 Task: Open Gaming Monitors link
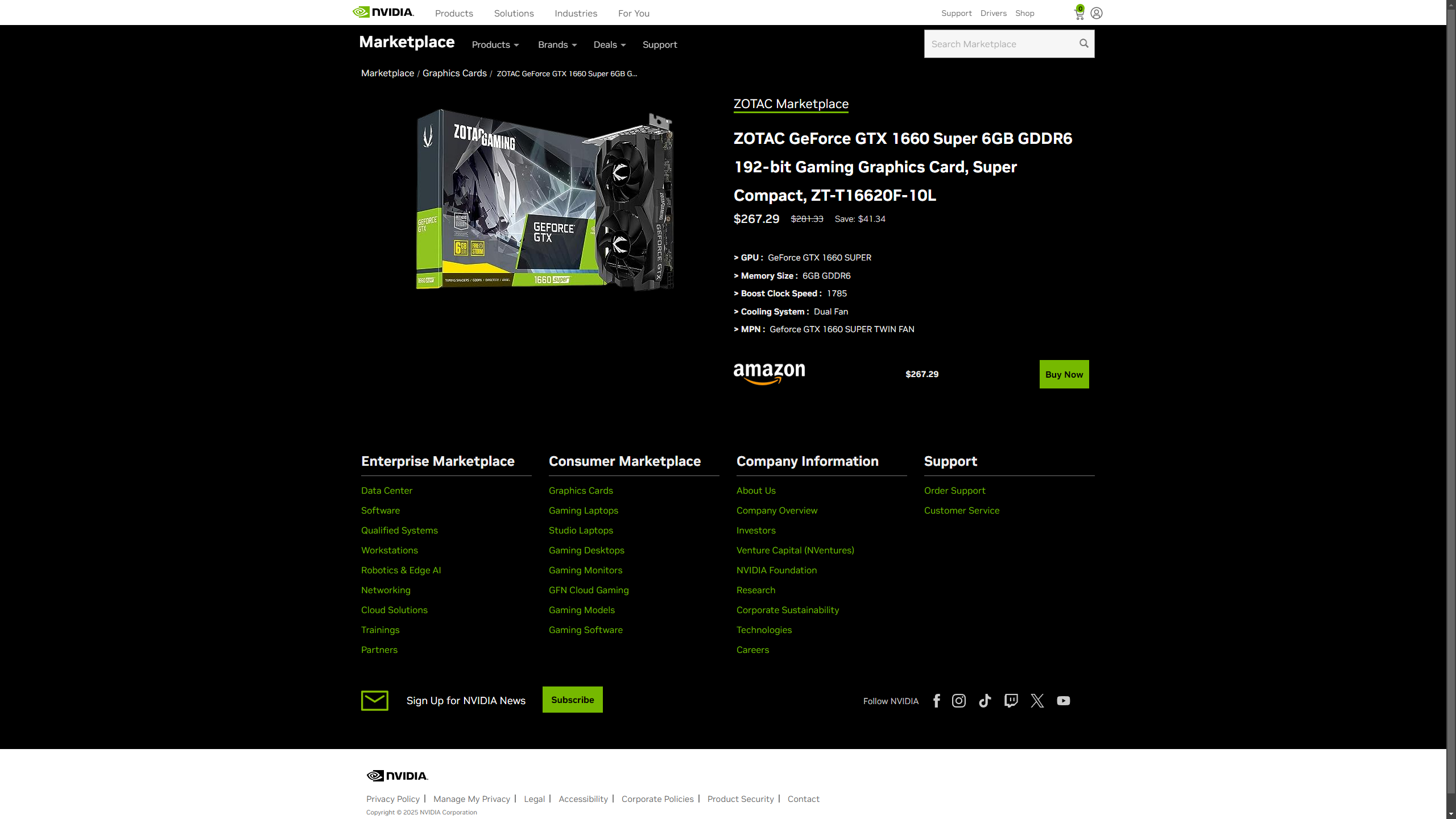click(x=585, y=570)
